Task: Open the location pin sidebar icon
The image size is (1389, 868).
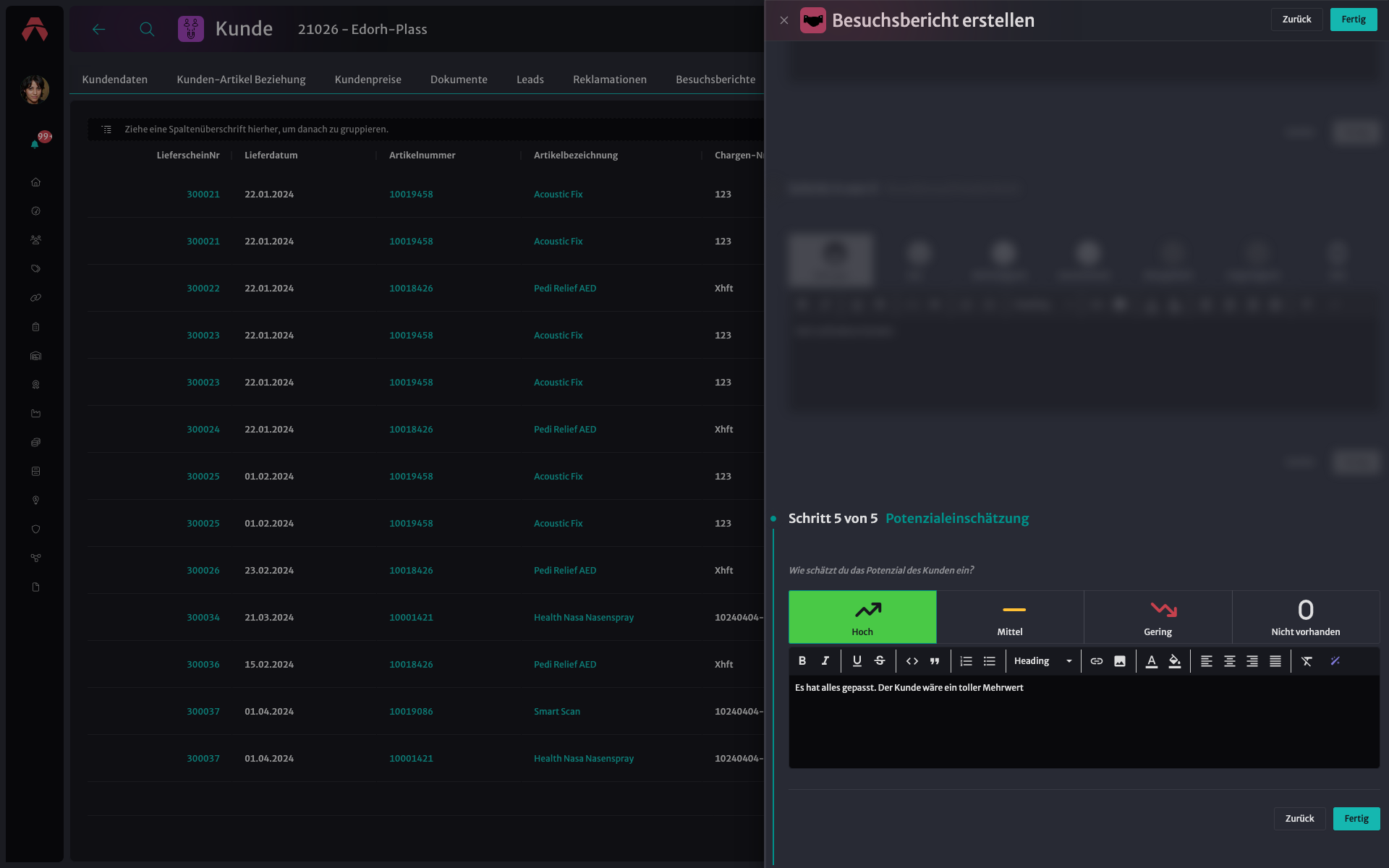Action: (x=35, y=501)
